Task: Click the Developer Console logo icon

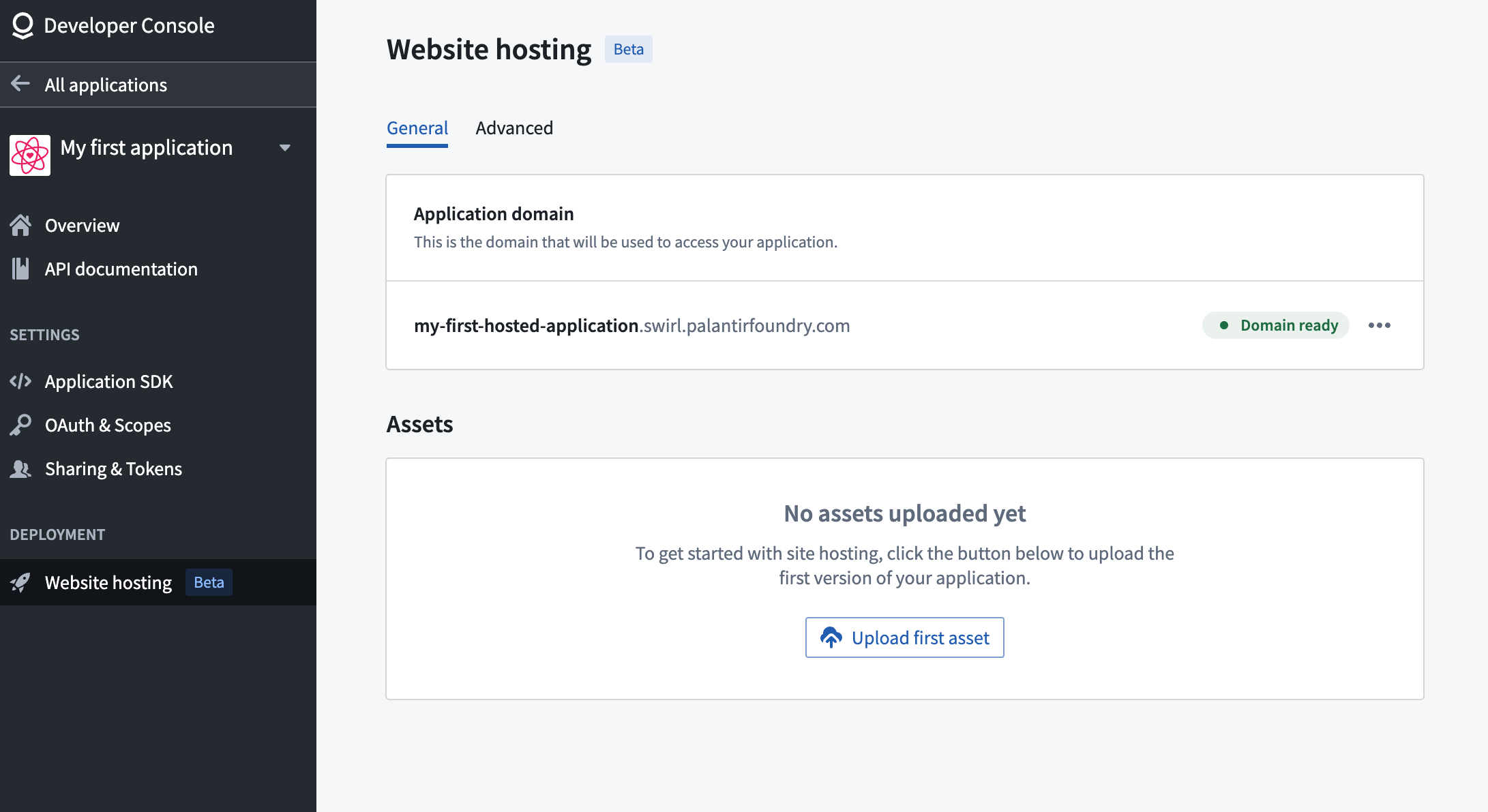Action: coord(22,25)
